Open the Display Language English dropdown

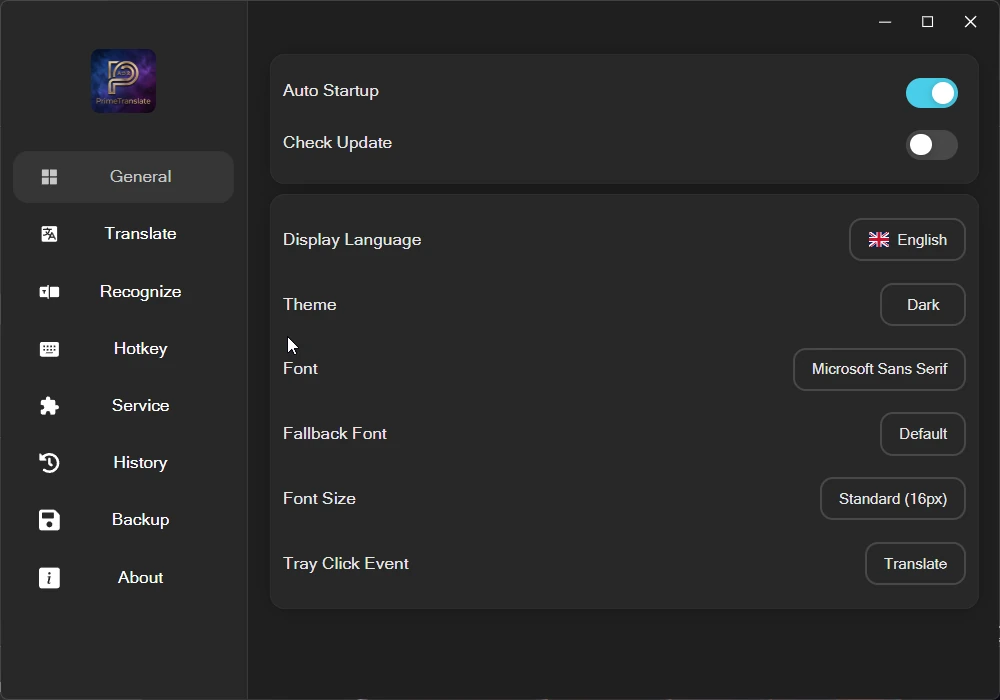[x=907, y=240]
